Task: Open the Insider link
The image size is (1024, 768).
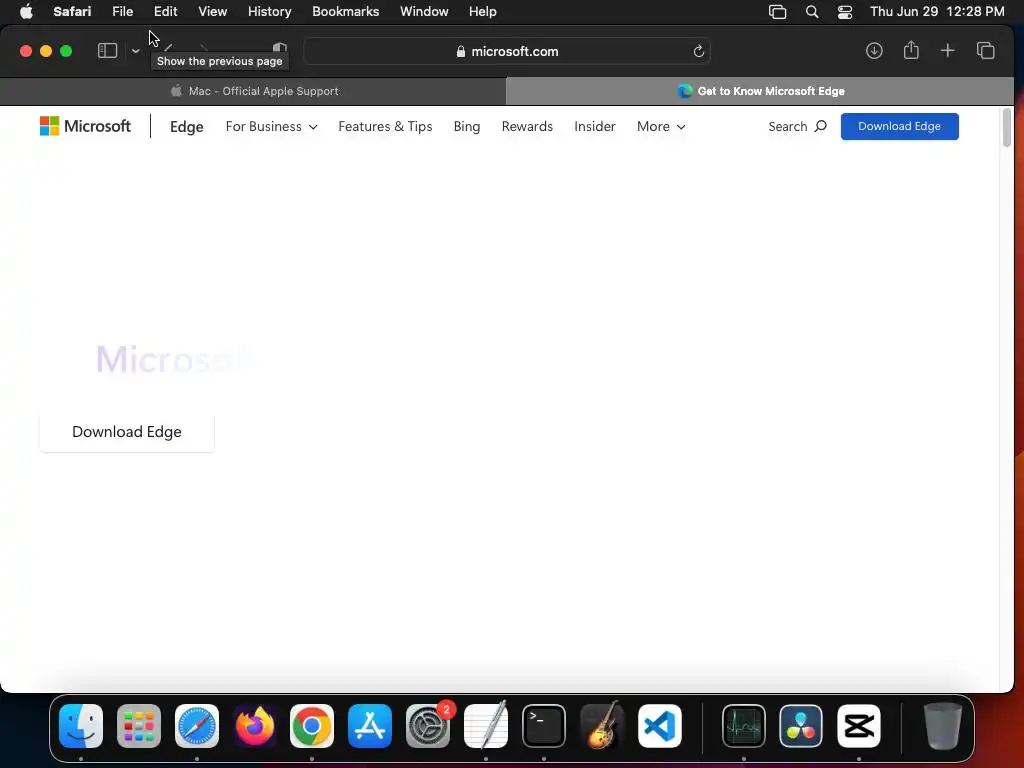Action: [595, 127]
